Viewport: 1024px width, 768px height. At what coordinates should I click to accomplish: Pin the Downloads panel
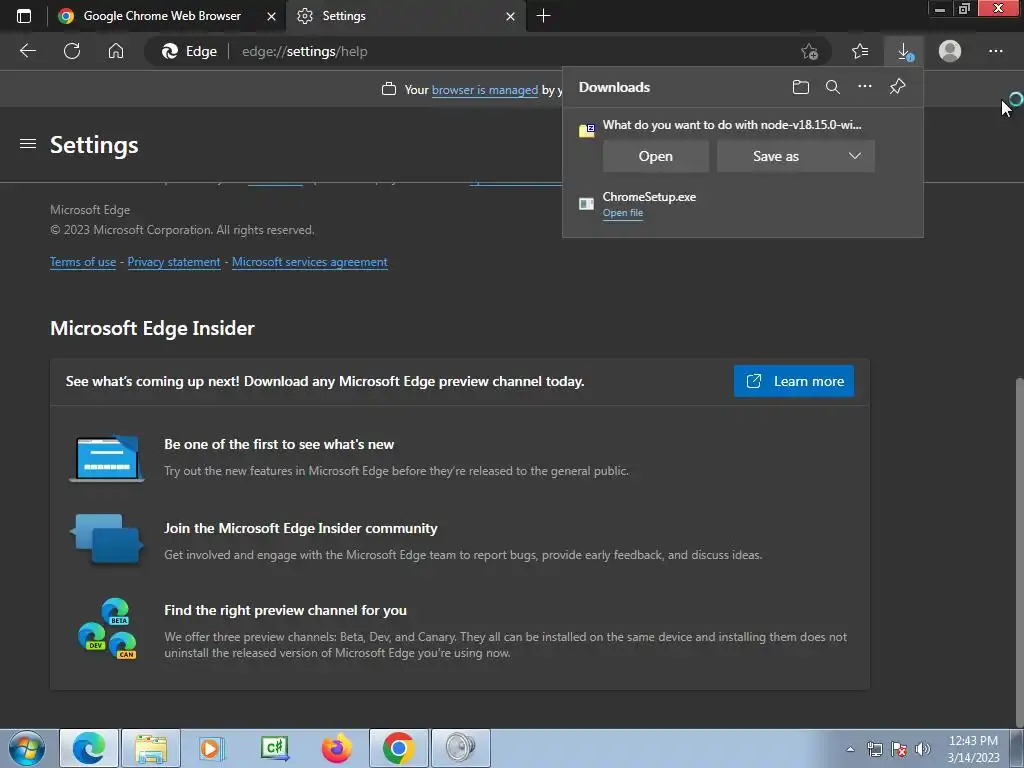point(897,86)
